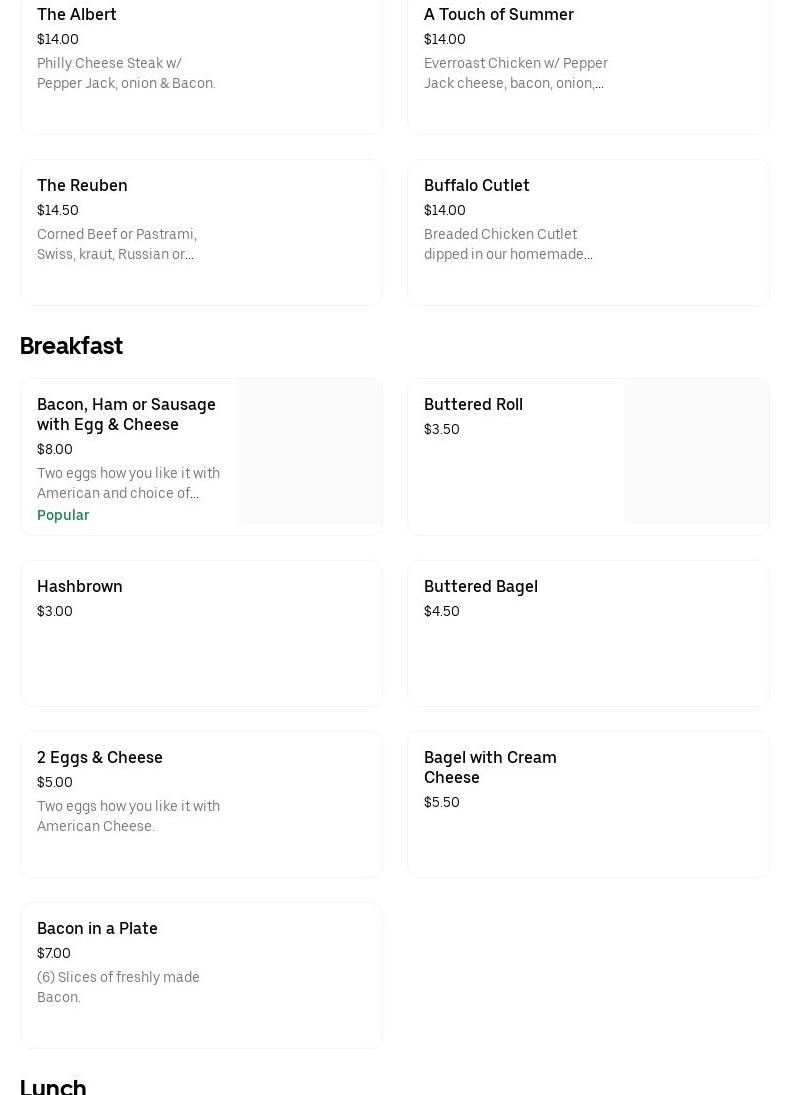Open Bacon, Ham or Sausage with Egg & Cheese
Image resolution: width=804 pixels, height=1095 pixels.
pyautogui.click(x=126, y=414)
